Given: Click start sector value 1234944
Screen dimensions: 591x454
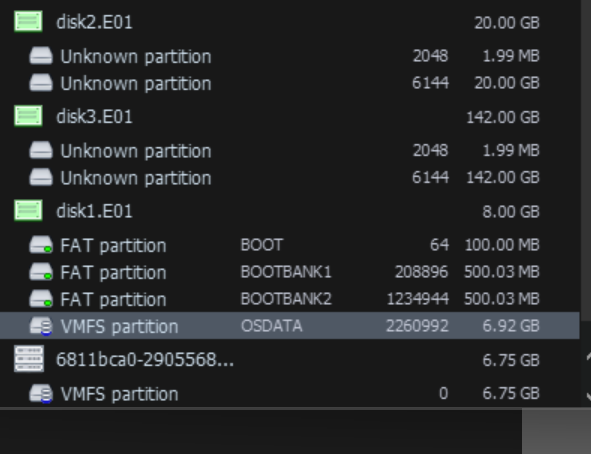Looking at the screenshot, I should (418, 299).
